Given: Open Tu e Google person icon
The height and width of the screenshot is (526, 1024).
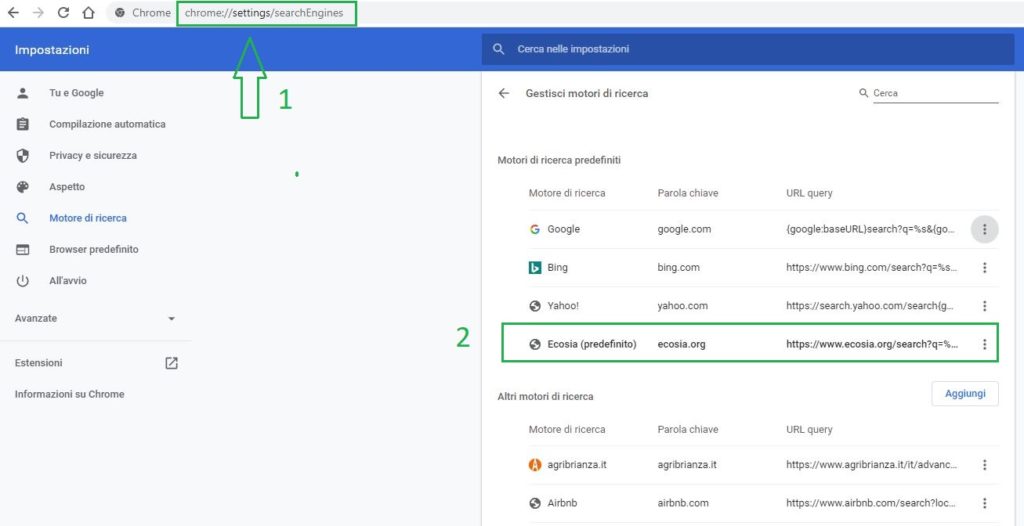Looking at the screenshot, I should coord(23,93).
